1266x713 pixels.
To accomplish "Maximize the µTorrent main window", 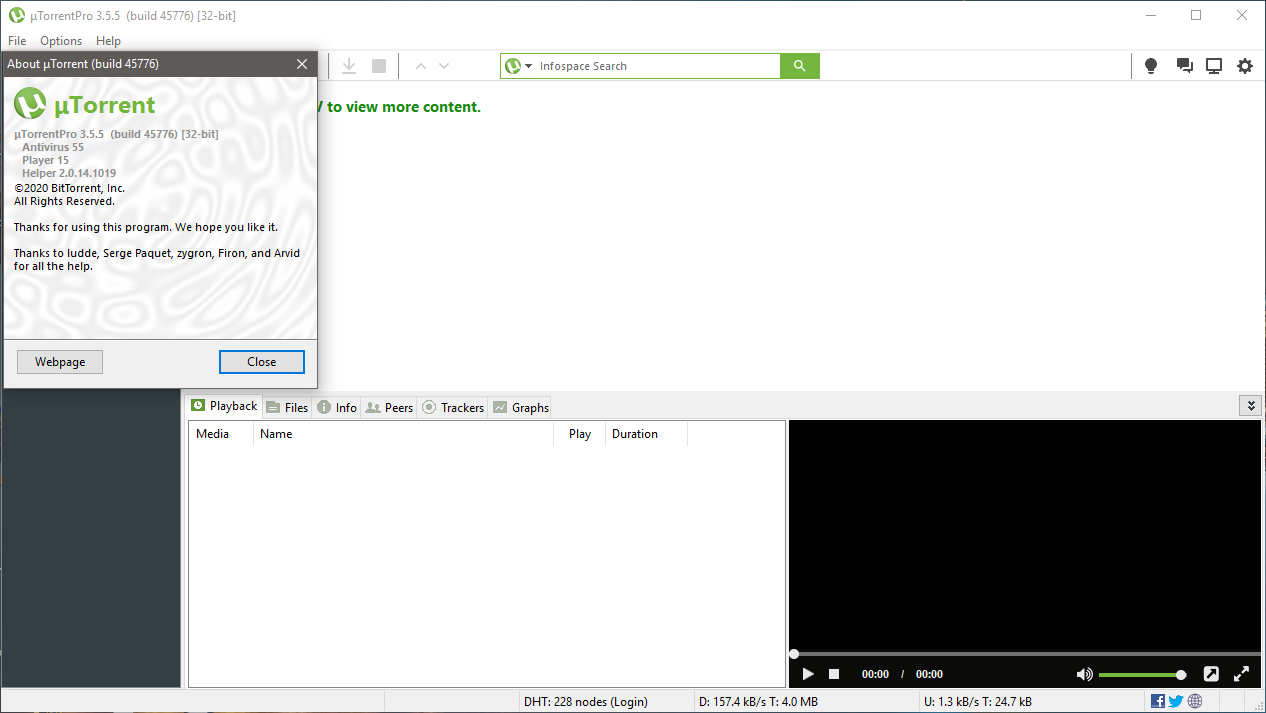I will [x=1196, y=15].
